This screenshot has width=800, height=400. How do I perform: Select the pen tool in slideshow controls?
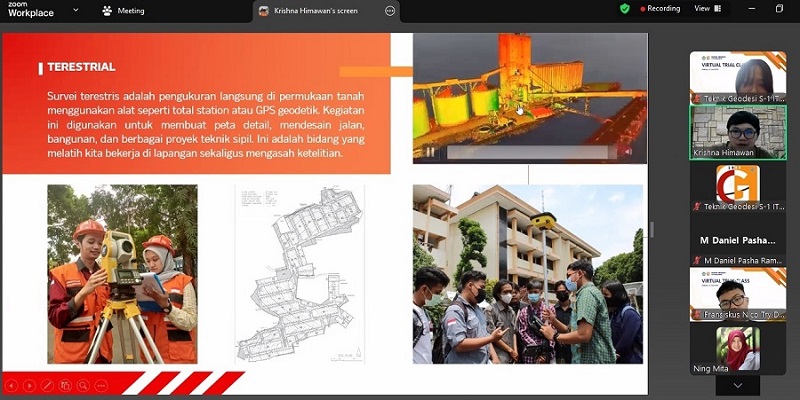coord(47,384)
